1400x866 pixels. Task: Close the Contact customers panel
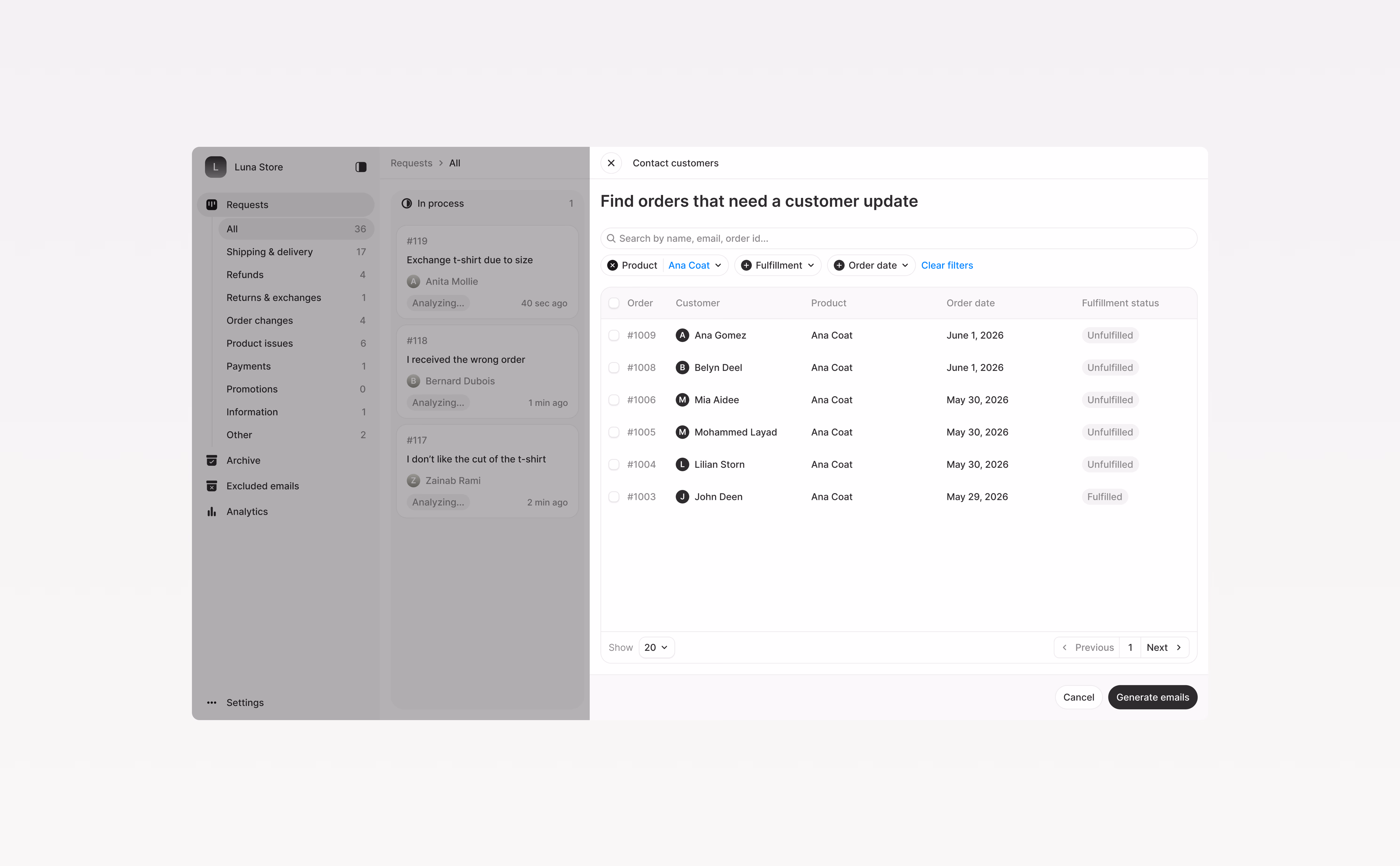tap(611, 163)
